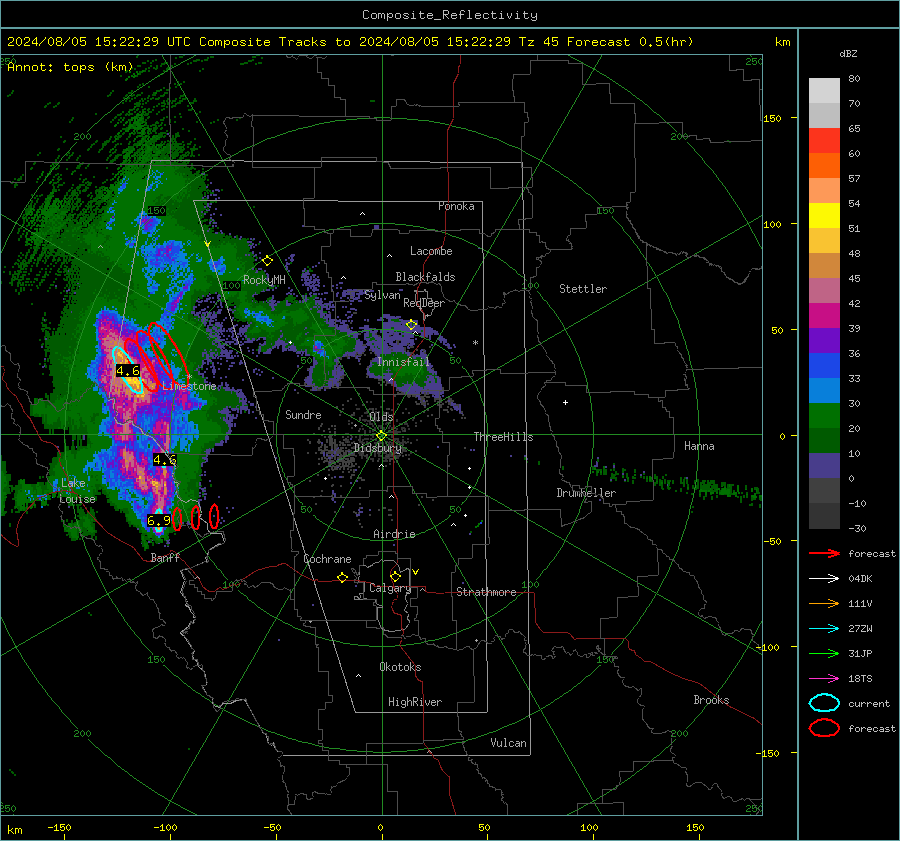Click the Vulcan city label
900x841 pixels.
(509, 743)
